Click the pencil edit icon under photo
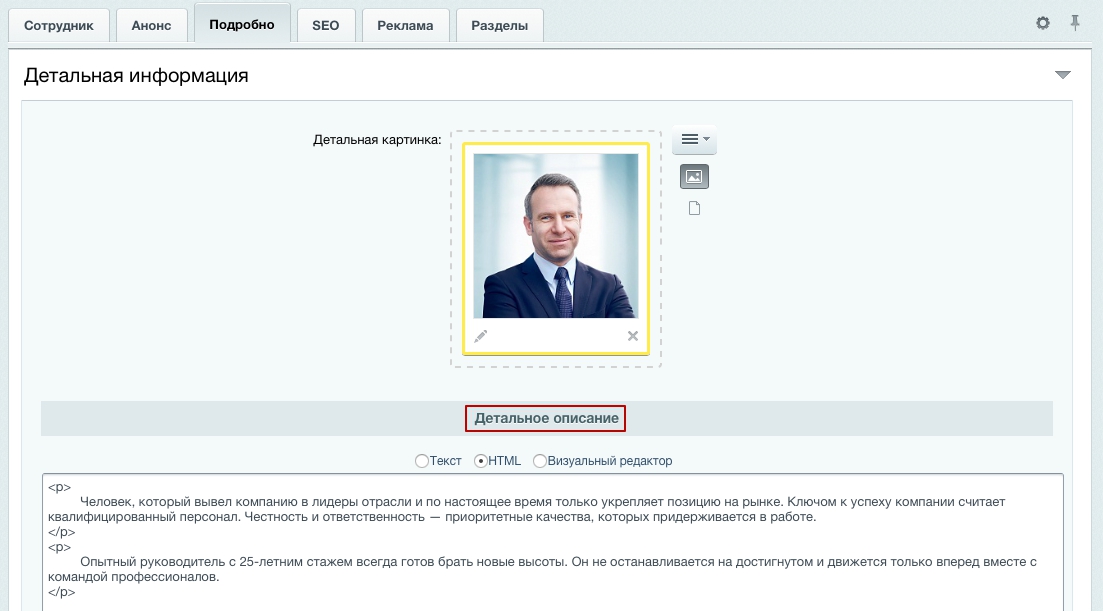1103x611 pixels. (x=480, y=336)
